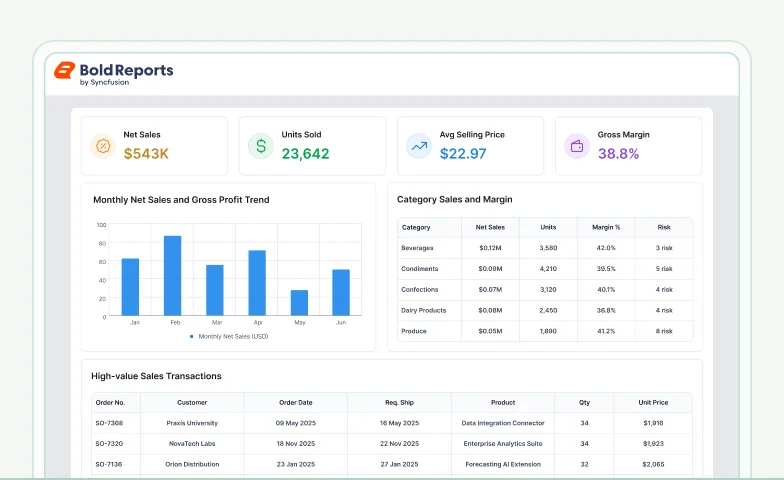The height and width of the screenshot is (480, 784).
Task: Click the 3 risk cell for Beverages
Action: (x=664, y=248)
